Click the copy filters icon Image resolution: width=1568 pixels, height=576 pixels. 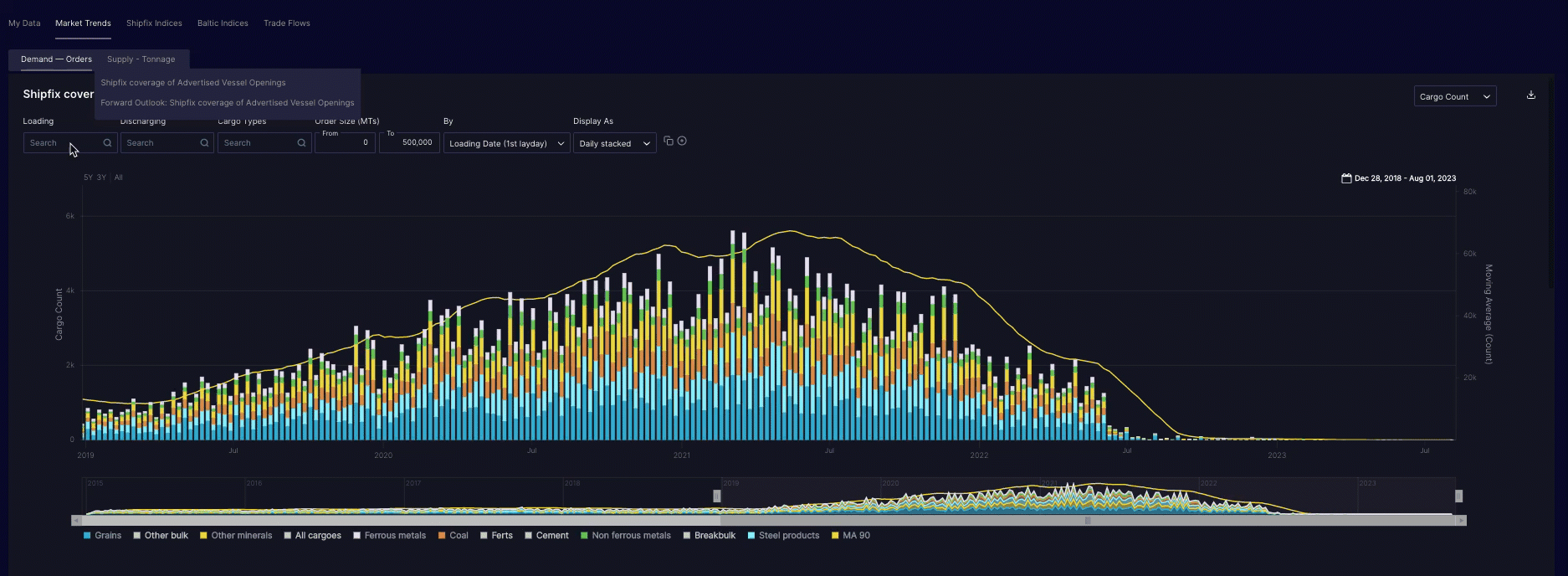pos(668,141)
